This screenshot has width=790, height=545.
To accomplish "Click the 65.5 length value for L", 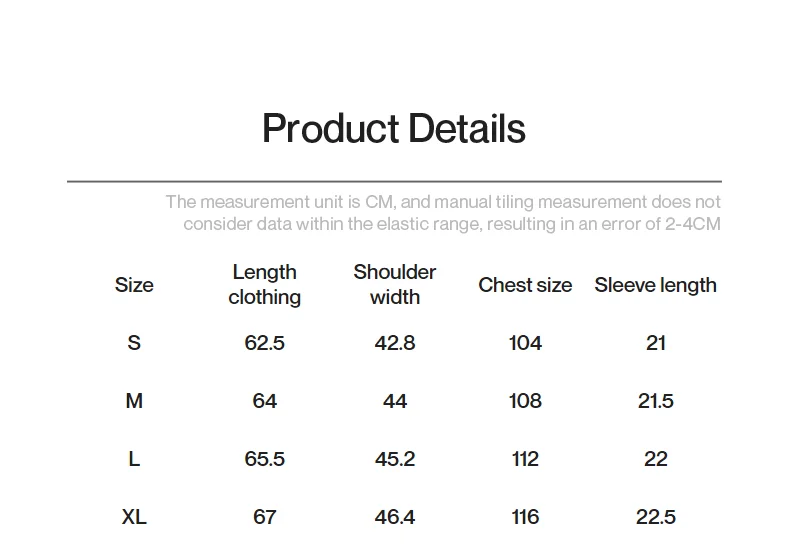I will [x=264, y=459].
